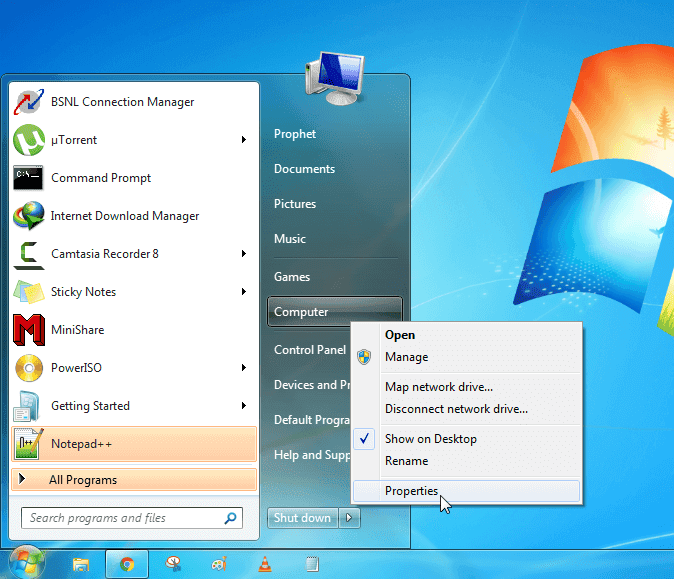Screen dimensions: 674x579
Task: Click the Windows Start orb
Action: 27,563
